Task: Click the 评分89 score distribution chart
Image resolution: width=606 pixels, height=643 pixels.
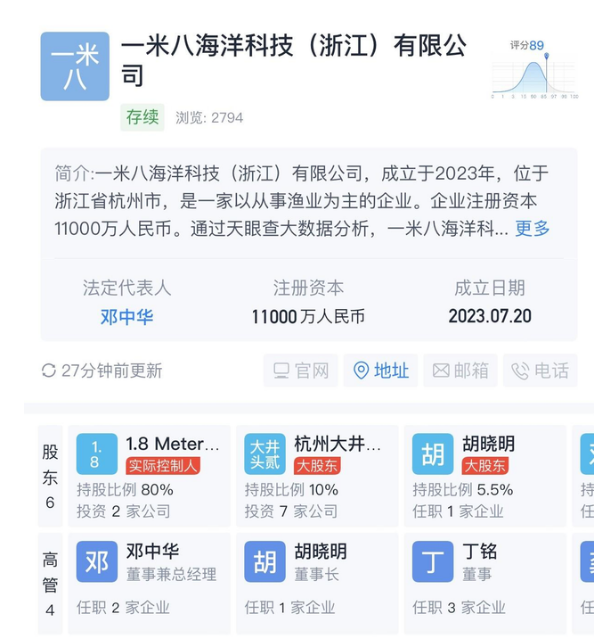Action: [535, 70]
